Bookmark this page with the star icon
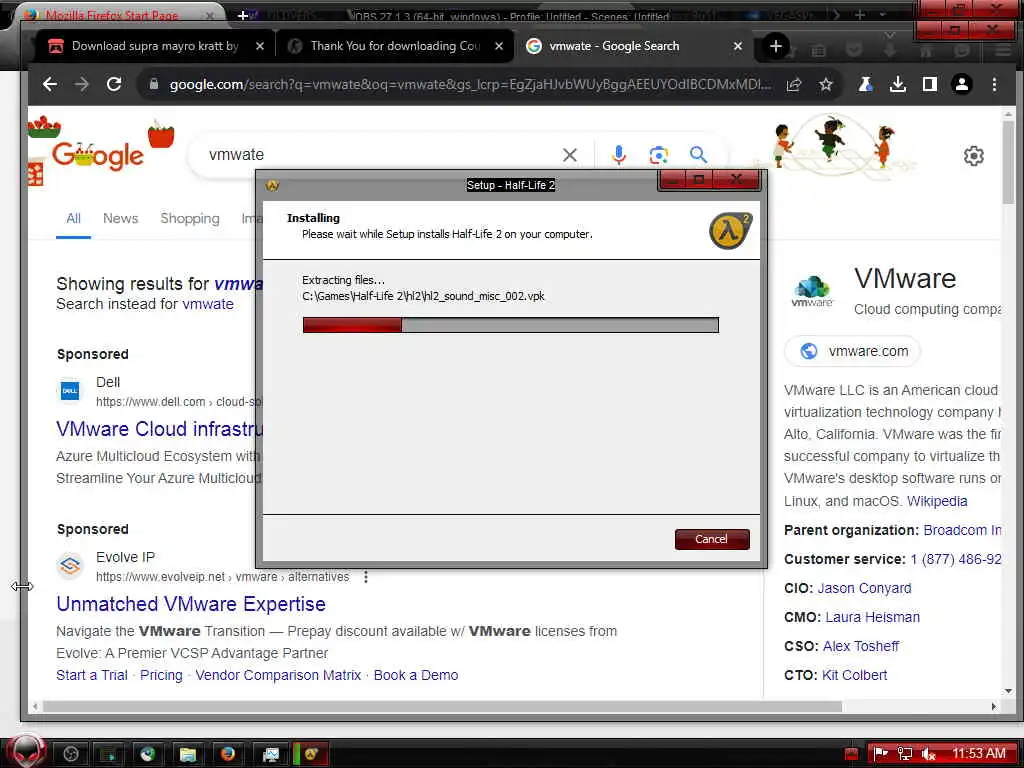This screenshot has height=768, width=1024. [826, 84]
